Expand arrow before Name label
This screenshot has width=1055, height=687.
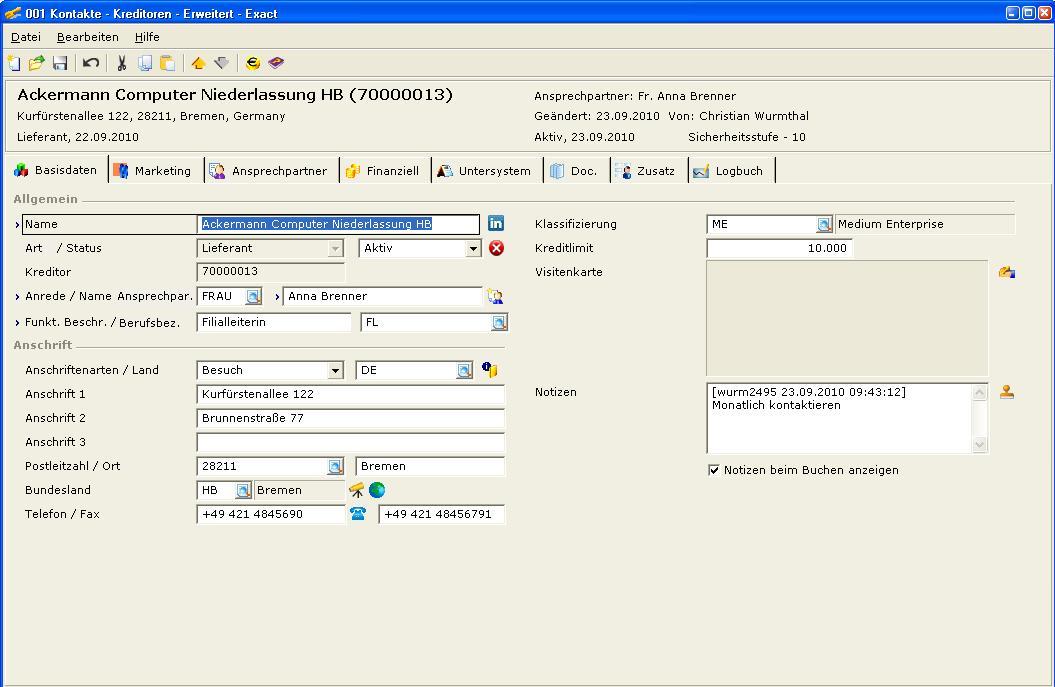pos(17,225)
